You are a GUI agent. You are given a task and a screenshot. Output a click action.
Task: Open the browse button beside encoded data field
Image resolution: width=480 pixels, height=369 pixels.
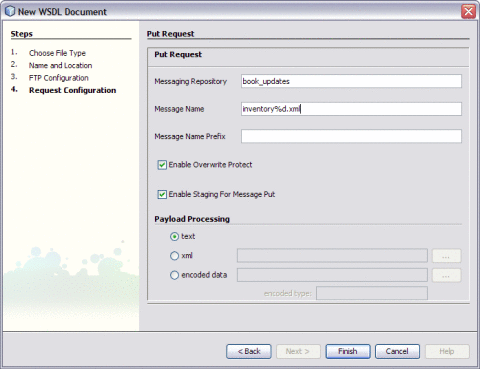pos(447,276)
